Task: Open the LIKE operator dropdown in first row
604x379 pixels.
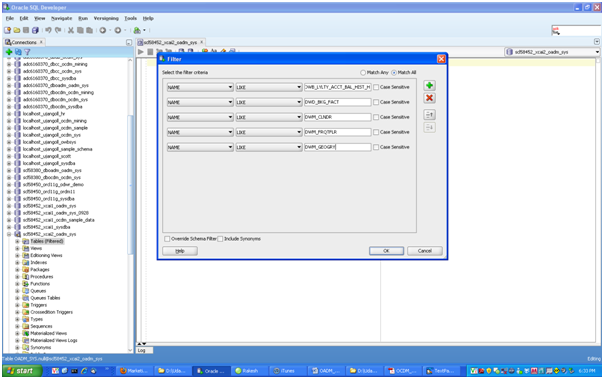Action: 269,87
